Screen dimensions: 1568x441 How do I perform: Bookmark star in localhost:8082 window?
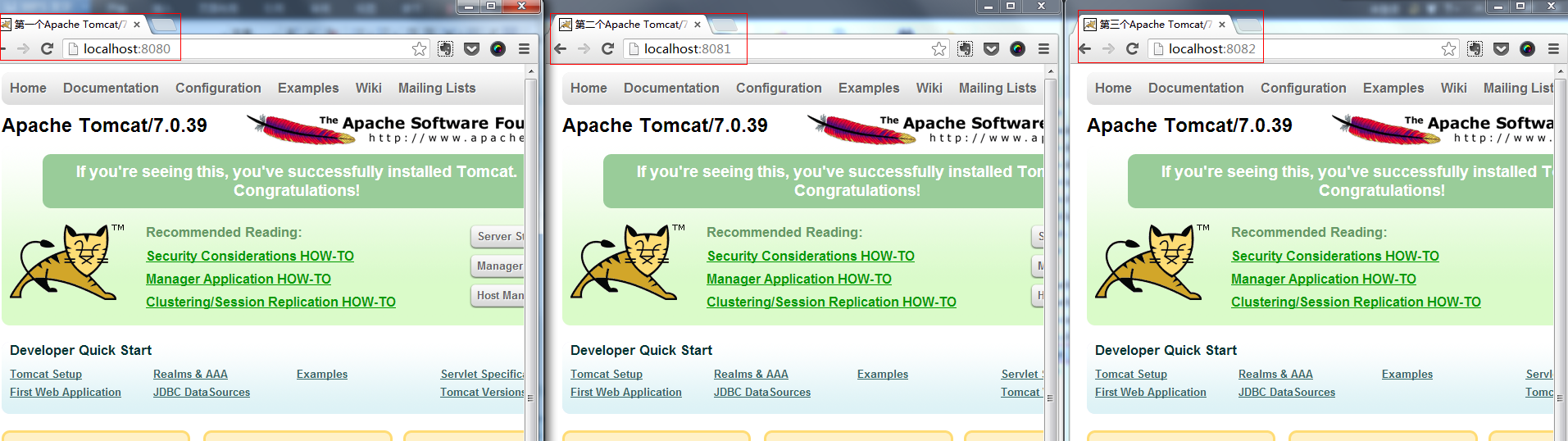click(x=1449, y=48)
